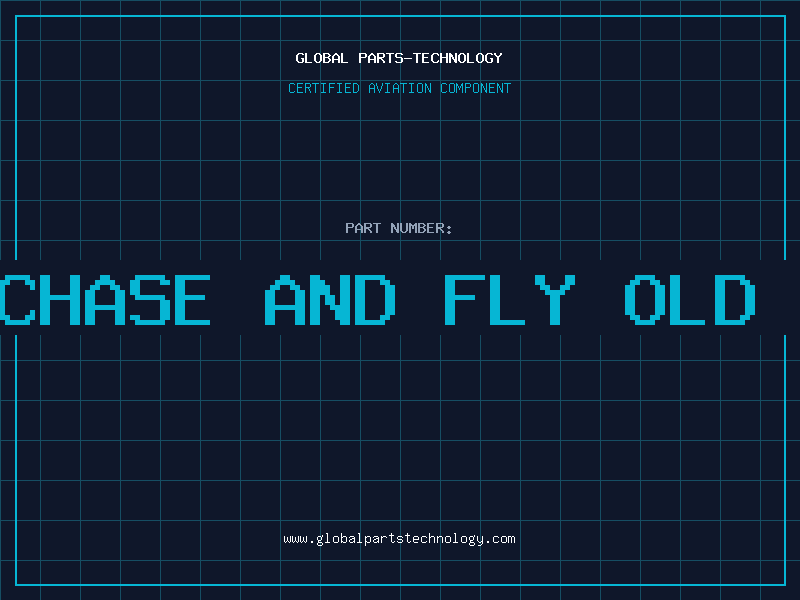The height and width of the screenshot is (600, 800).
Task: Click the word TECHNOLOGY in the header
Action: (458, 58)
